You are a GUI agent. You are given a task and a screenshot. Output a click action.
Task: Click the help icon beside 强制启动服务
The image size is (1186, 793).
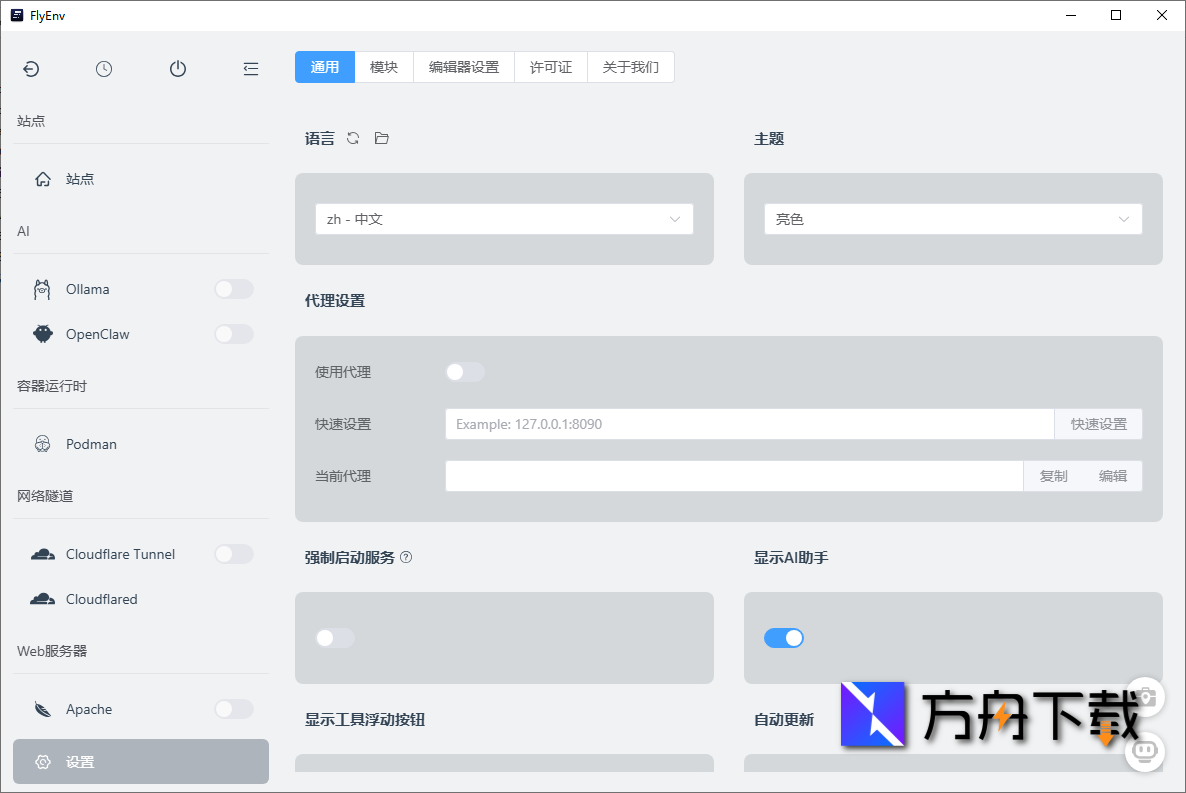point(406,558)
